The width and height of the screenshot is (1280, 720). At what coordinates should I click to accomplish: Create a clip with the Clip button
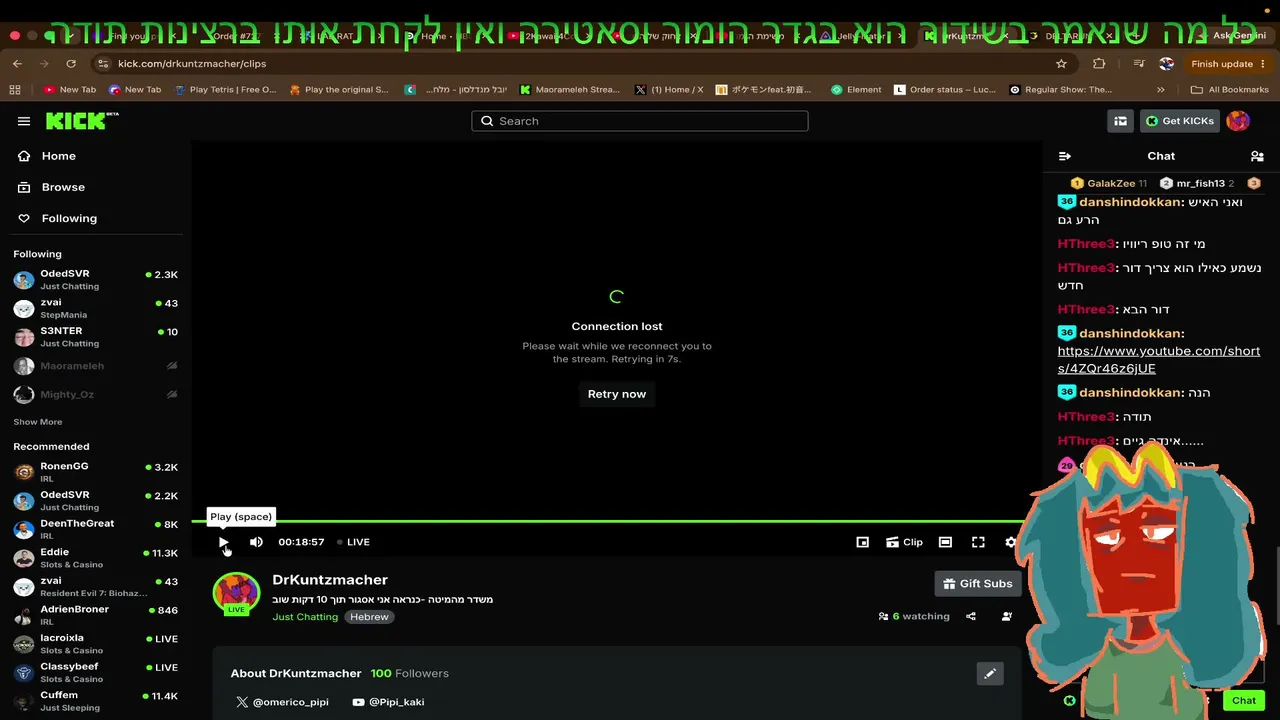click(904, 542)
